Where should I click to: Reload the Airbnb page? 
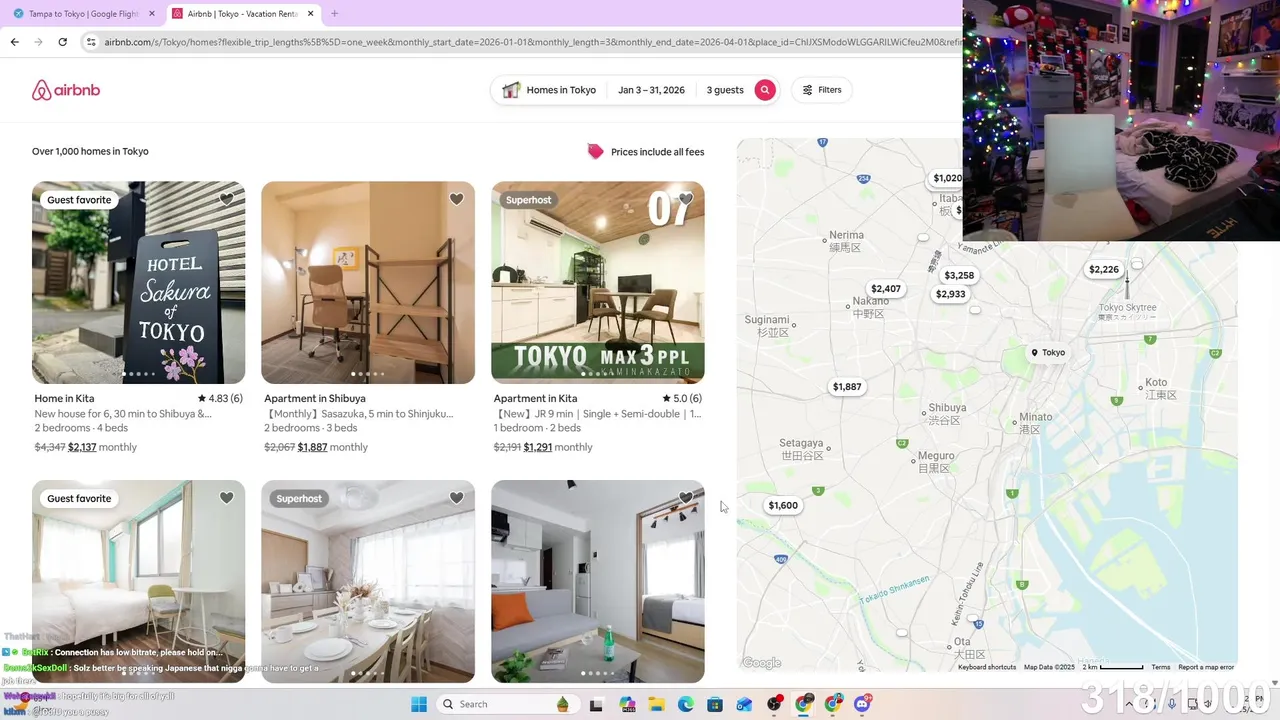click(x=62, y=42)
